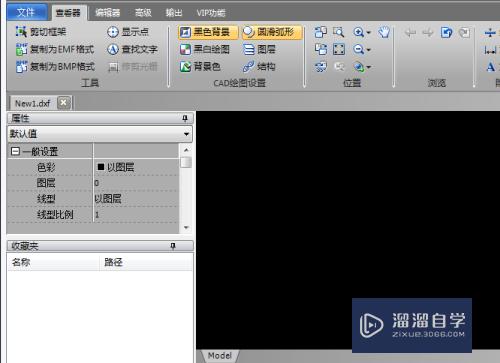Image resolution: width=500 pixels, height=363 pixels.
Task: Click the globe view icon in 位置 group
Action: coord(359,67)
